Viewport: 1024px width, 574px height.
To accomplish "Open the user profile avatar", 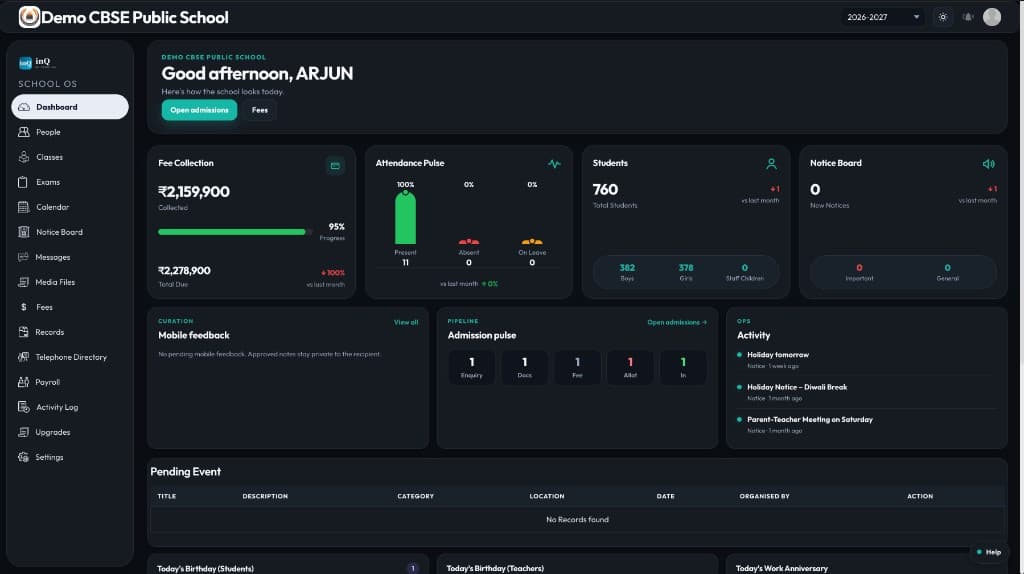I will coord(992,17).
